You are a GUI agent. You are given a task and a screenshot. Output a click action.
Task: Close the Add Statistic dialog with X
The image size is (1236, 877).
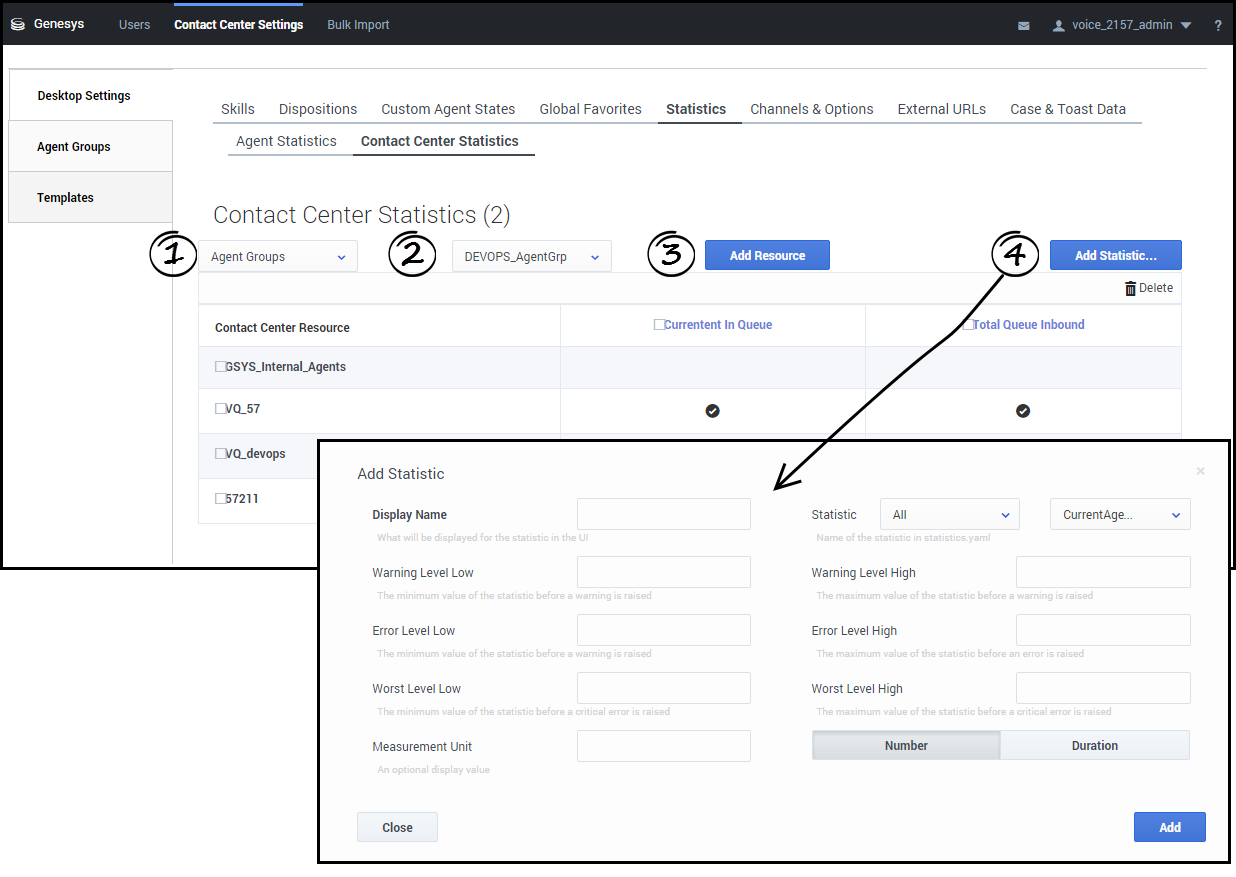coord(1201,471)
